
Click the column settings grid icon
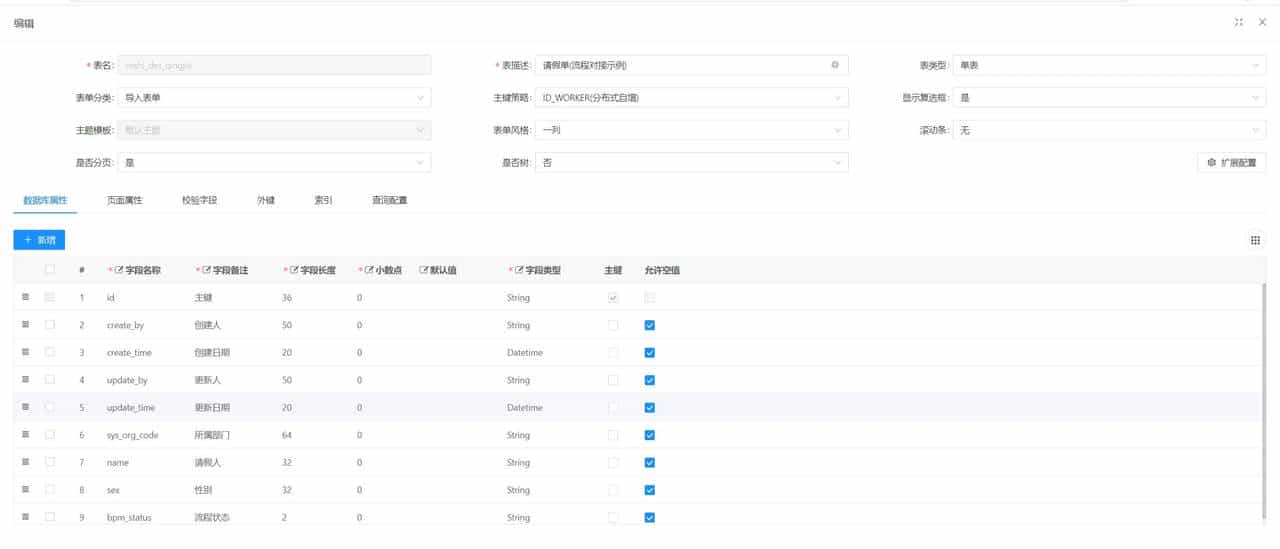tap(1255, 240)
